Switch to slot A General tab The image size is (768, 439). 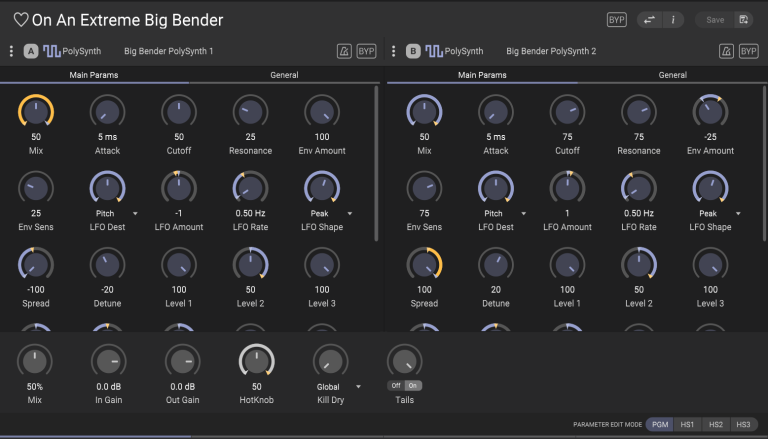pyautogui.click(x=284, y=75)
